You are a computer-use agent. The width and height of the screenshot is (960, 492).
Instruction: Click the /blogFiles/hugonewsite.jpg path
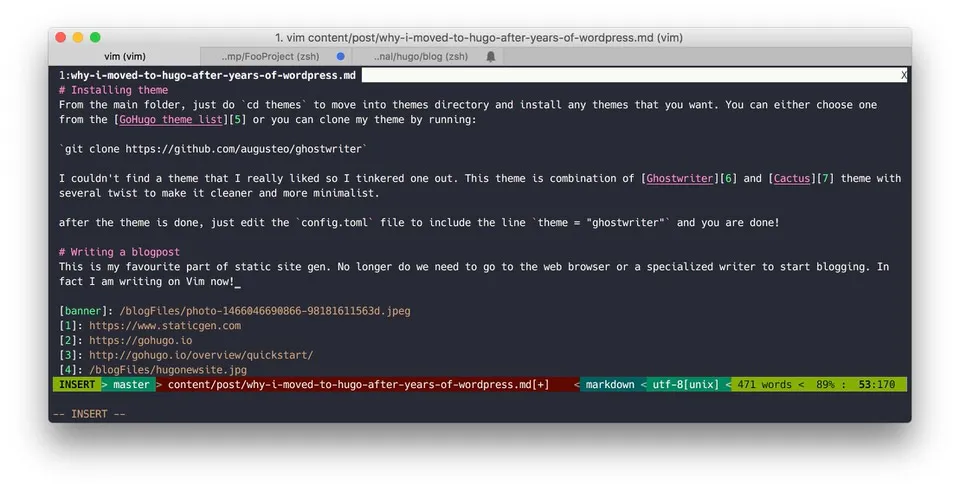[168, 370]
